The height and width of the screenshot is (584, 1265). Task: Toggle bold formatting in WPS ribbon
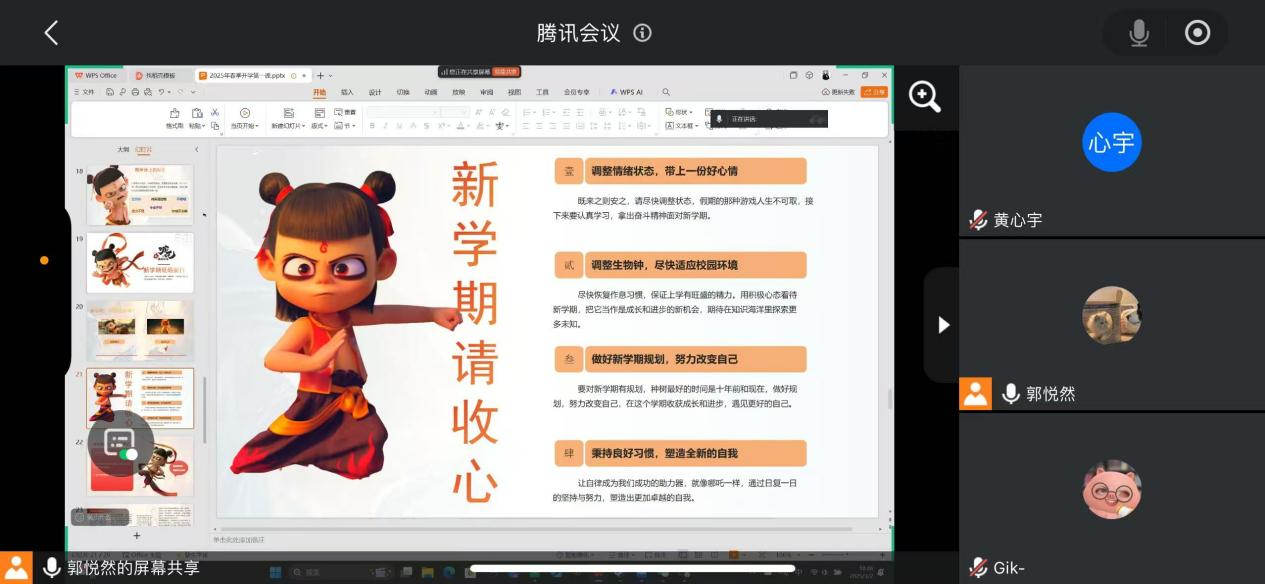pyautogui.click(x=372, y=126)
